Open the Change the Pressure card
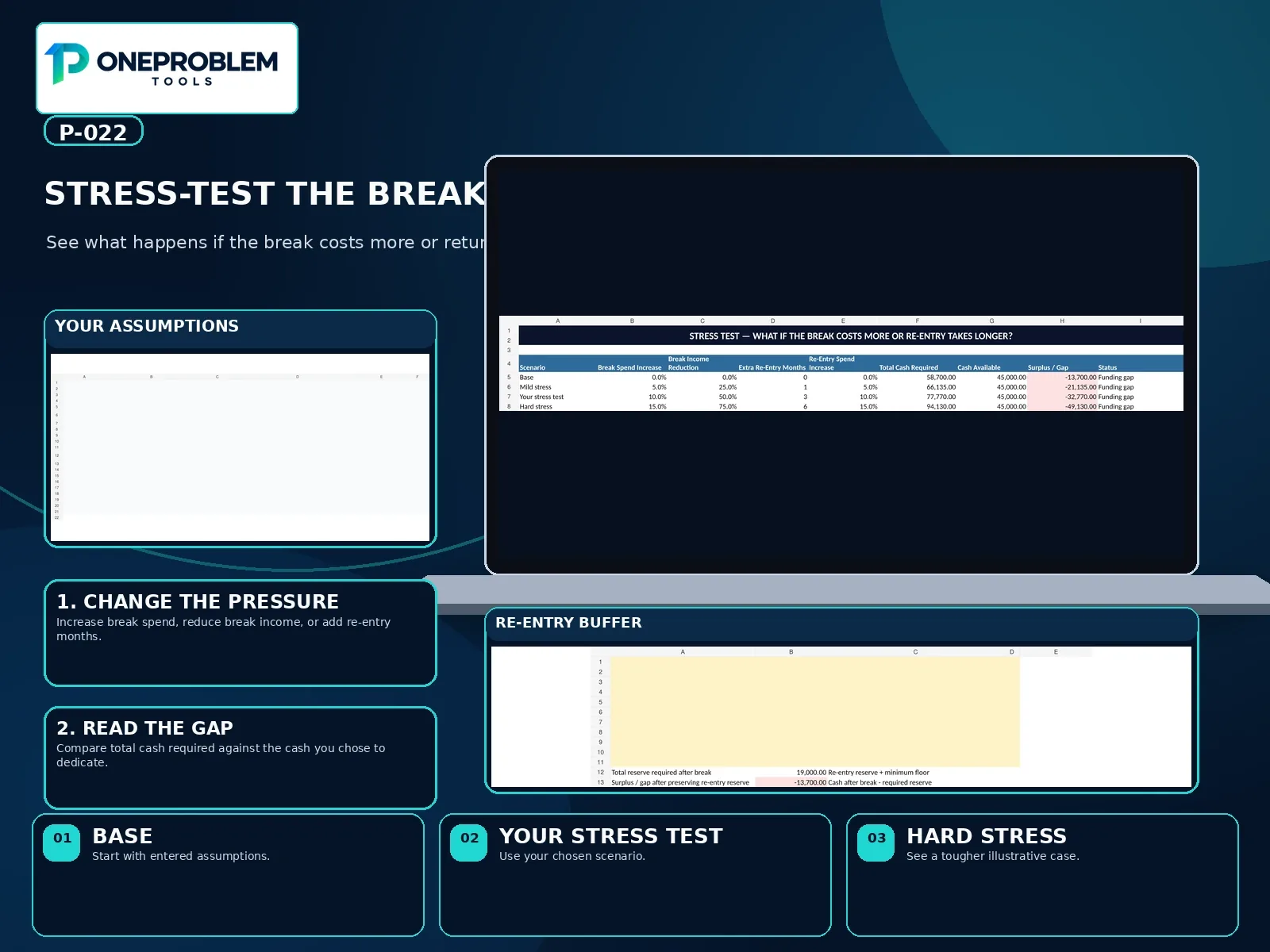Viewport: 1270px width, 952px height. point(240,633)
